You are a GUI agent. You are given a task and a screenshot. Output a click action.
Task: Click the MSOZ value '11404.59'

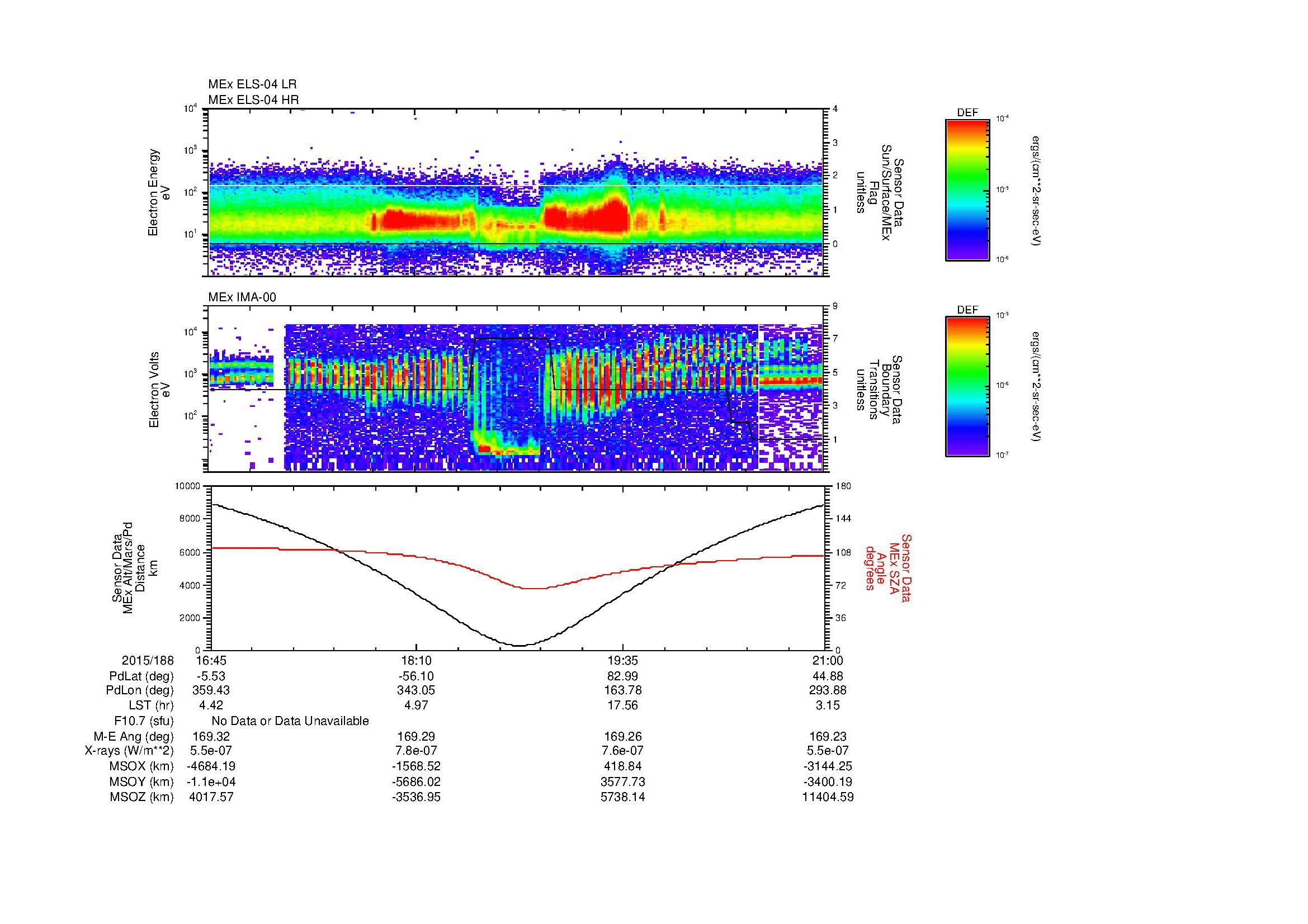coord(828,797)
